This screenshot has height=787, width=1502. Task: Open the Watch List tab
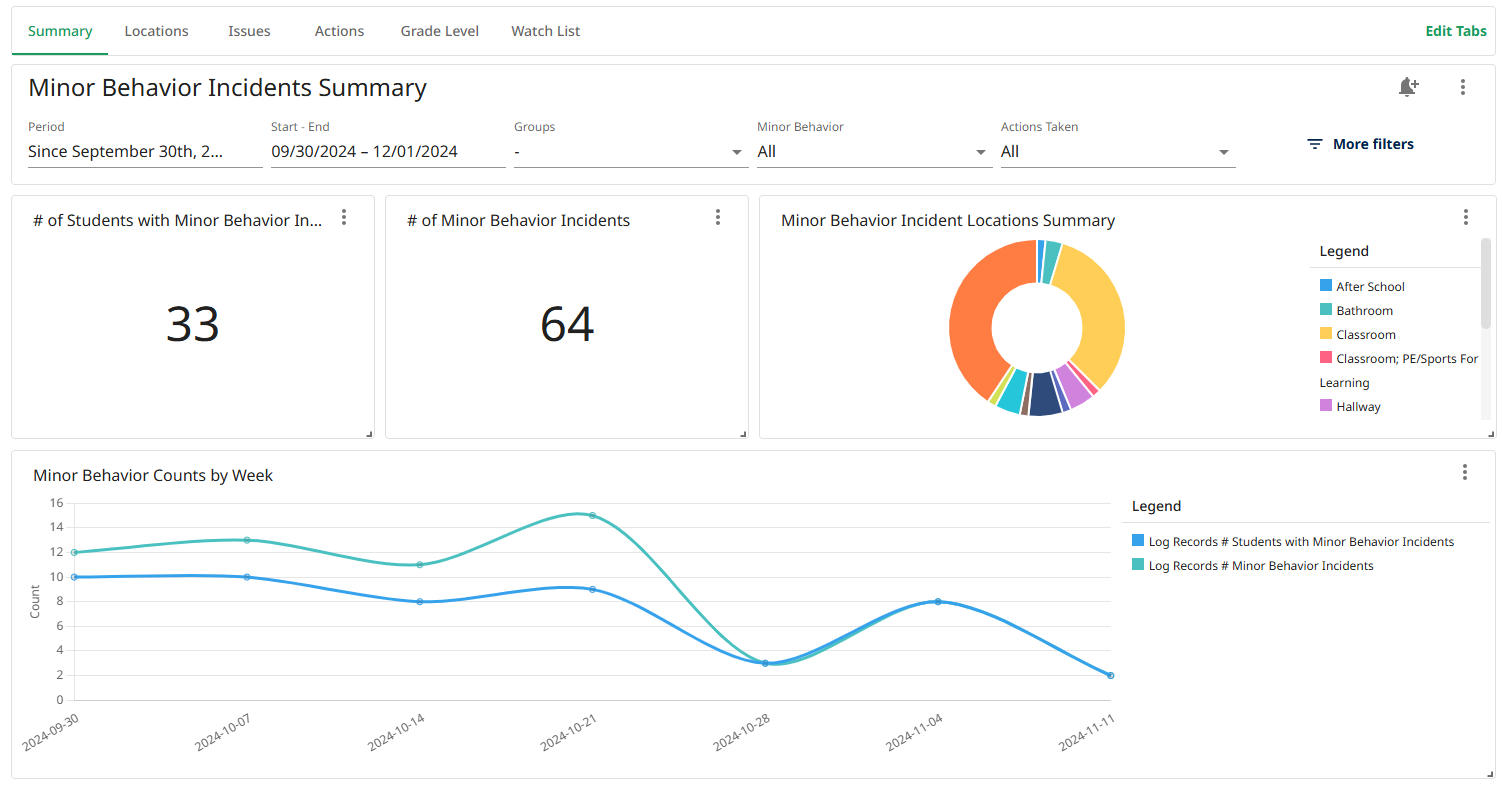[x=545, y=31]
